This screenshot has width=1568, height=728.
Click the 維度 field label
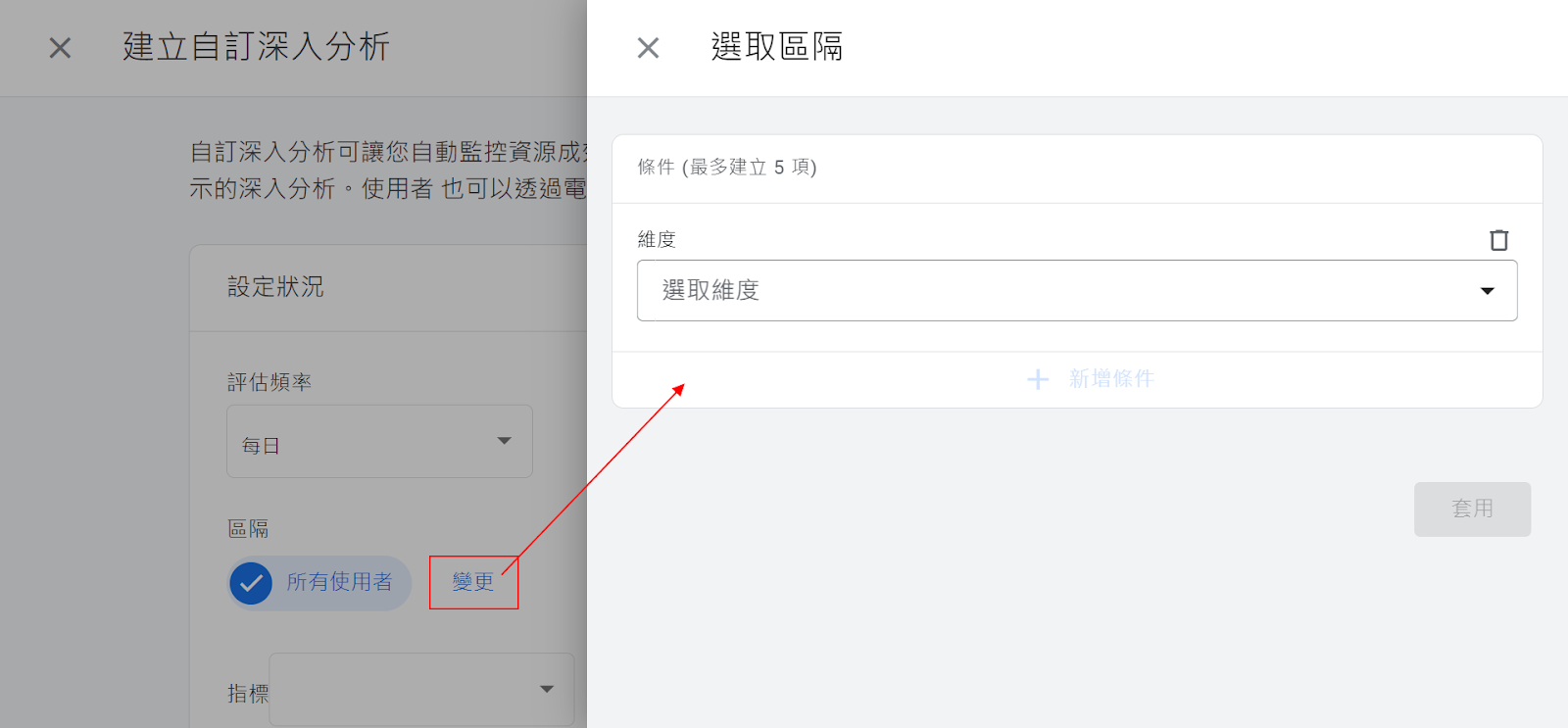pyautogui.click(x=657, y=239)
